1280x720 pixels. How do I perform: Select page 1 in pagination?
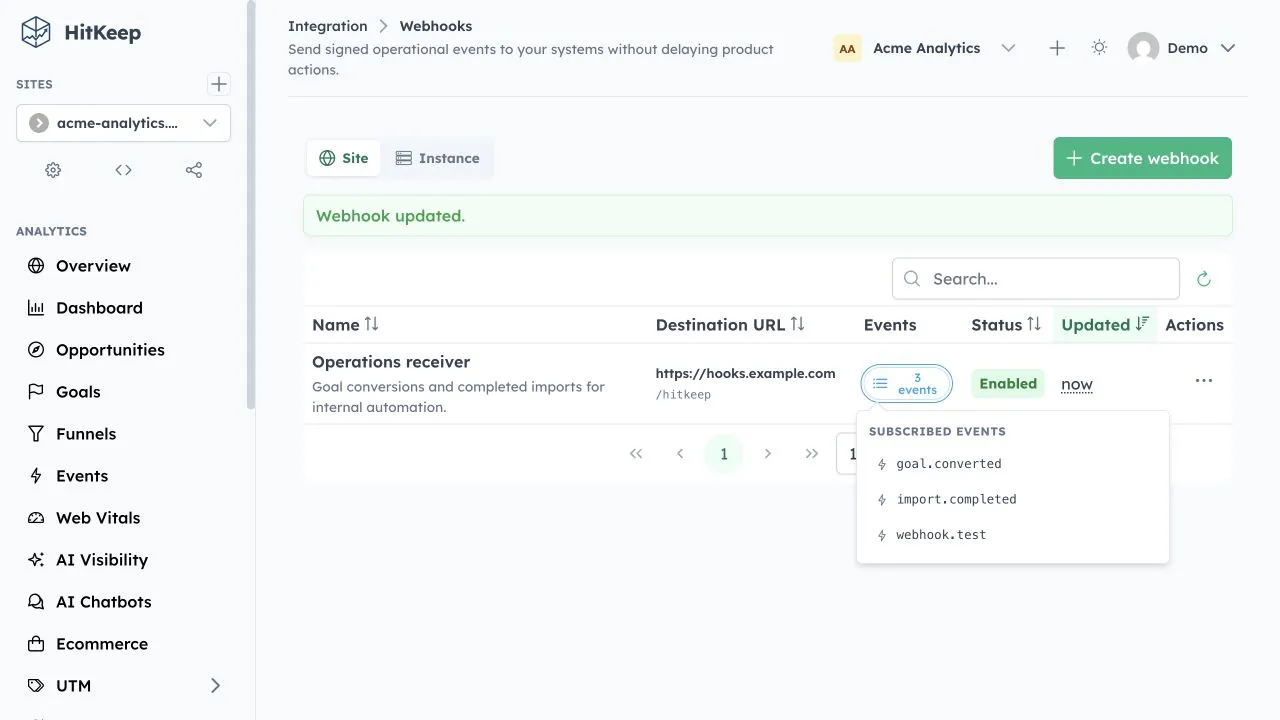tap(724, 454)
